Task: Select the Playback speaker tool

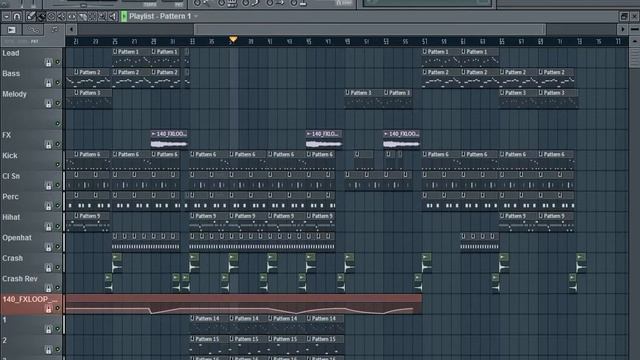Action: click(113, 16)
